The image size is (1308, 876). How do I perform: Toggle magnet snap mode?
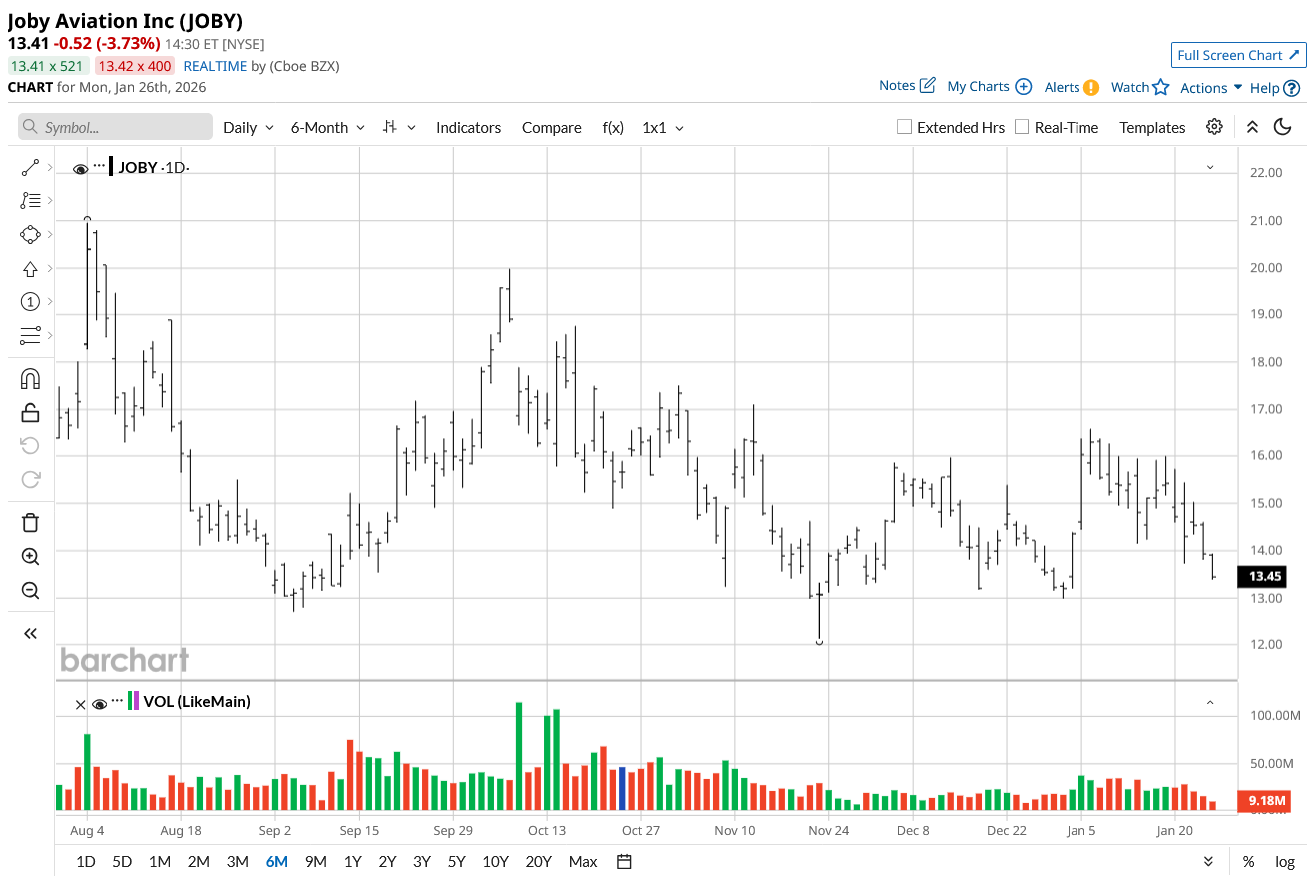point(30,378)
